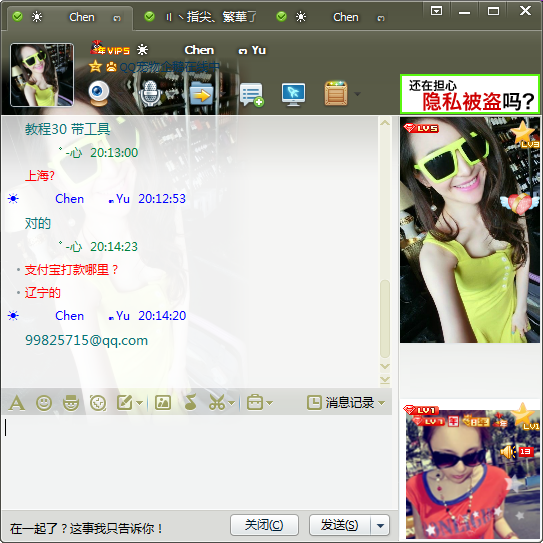Viewport: 543px width, 543px height.
Task: Open the 隐私被盗吗 advertisement banner
Action: tap(470, 94)
